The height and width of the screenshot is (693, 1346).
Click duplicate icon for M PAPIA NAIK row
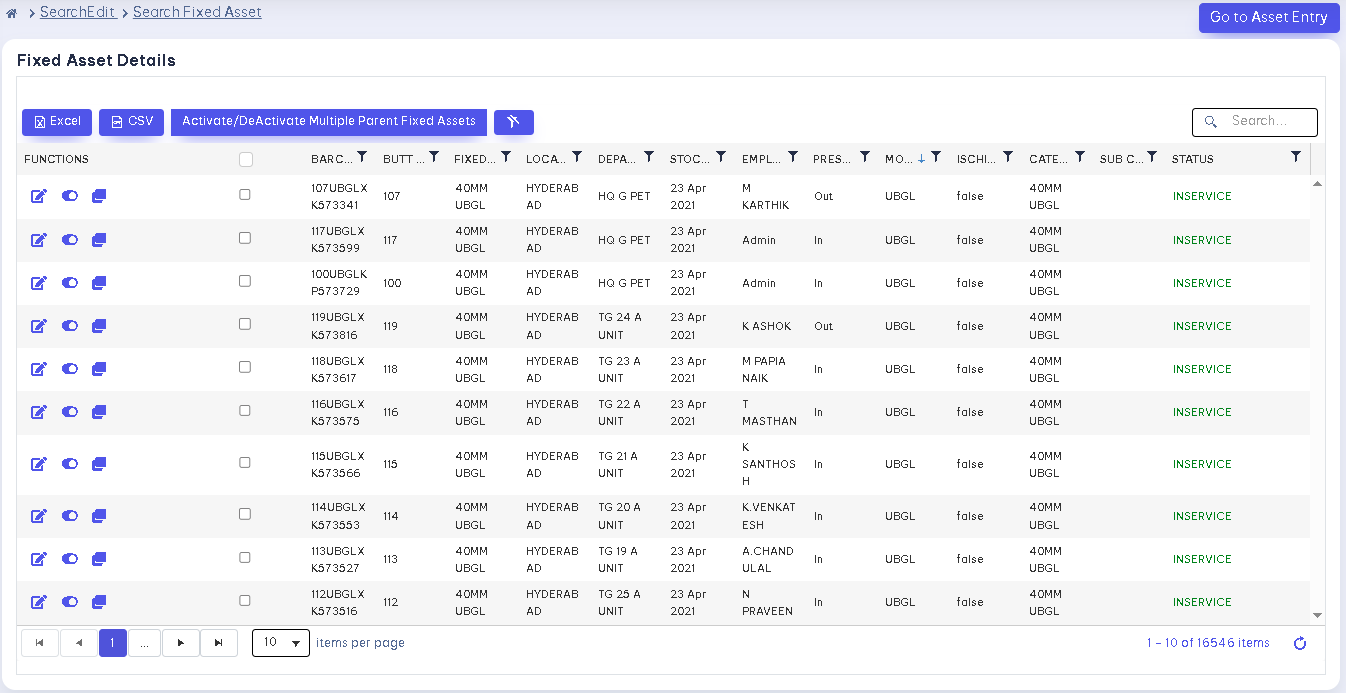click(x=99, y=369)
